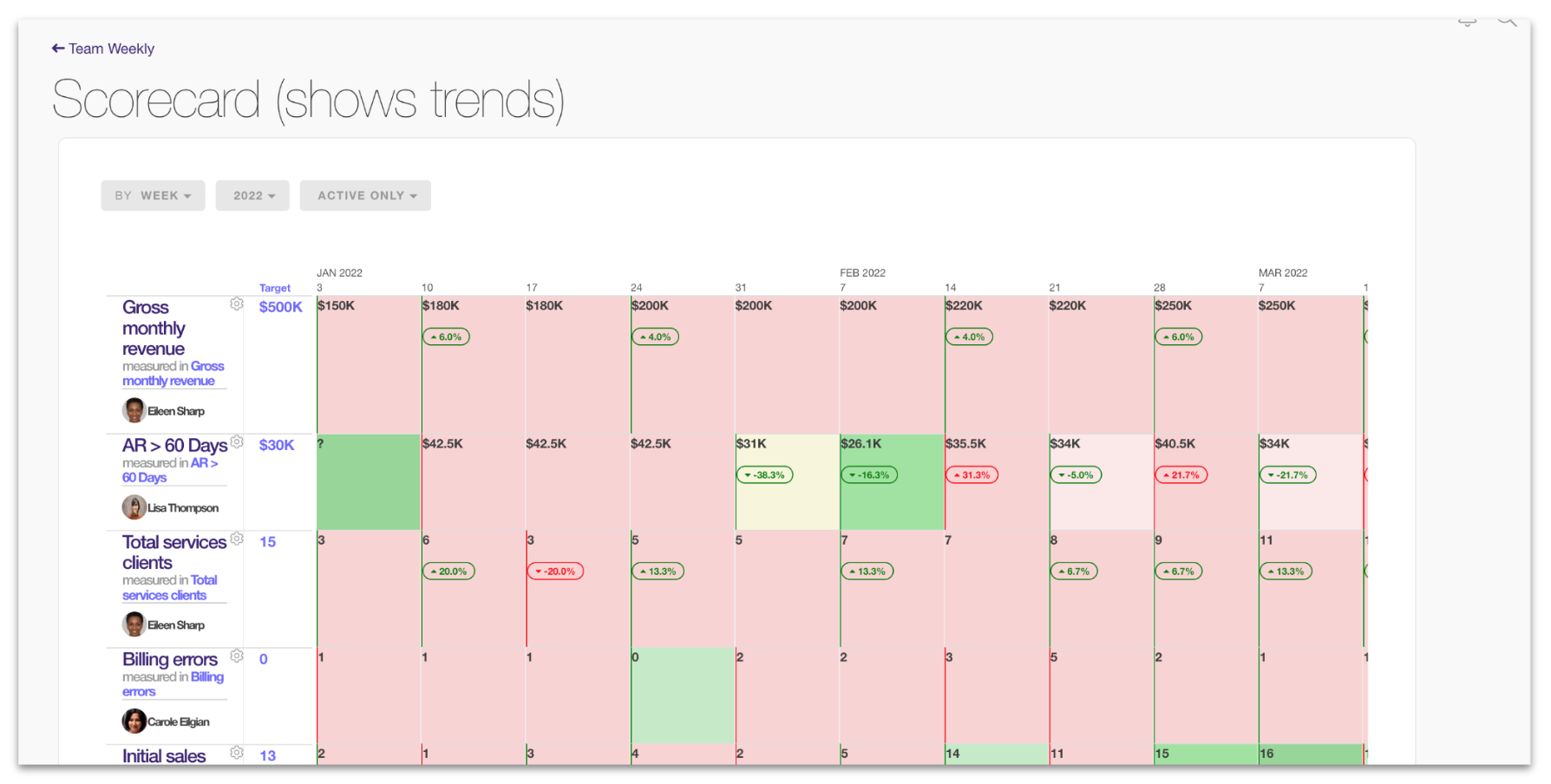Expand the BY WEEK dropdown
Screen dimensions: 1551x784
(x=153, y=196)
